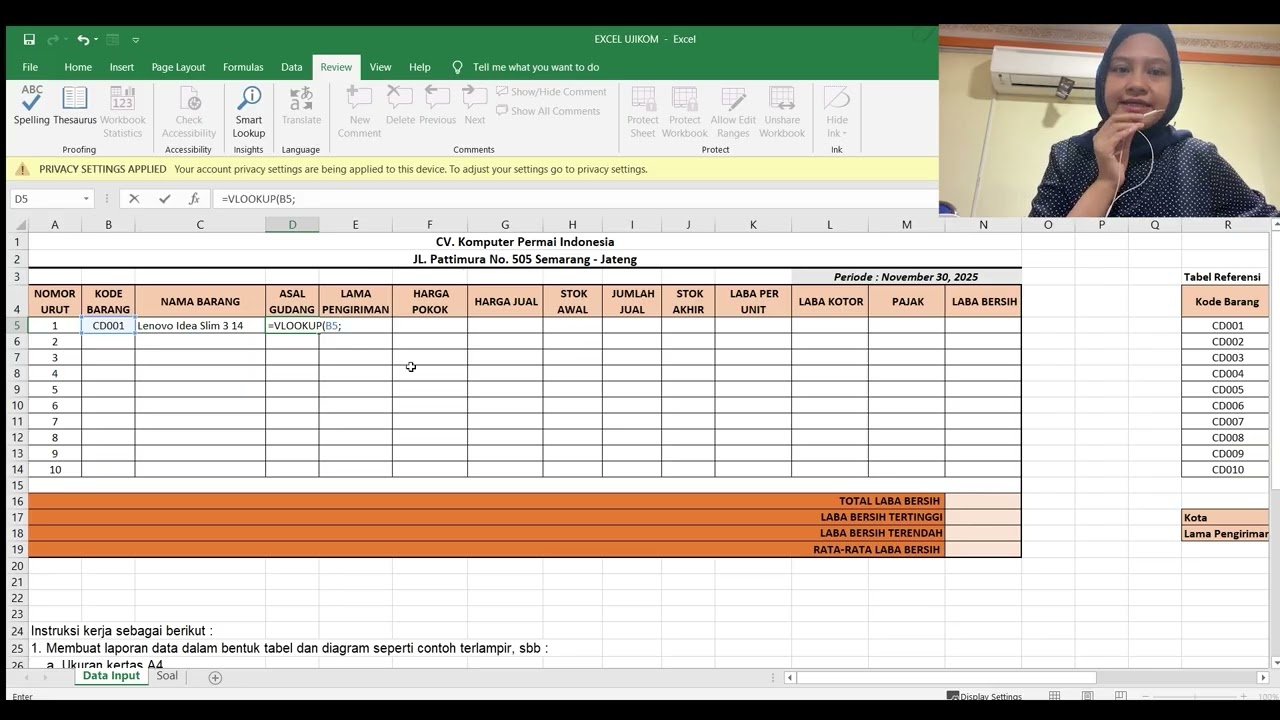Open Smart Lookup insights
The width and height of the screenshot is (1280, 720).
tap(249, 112)
